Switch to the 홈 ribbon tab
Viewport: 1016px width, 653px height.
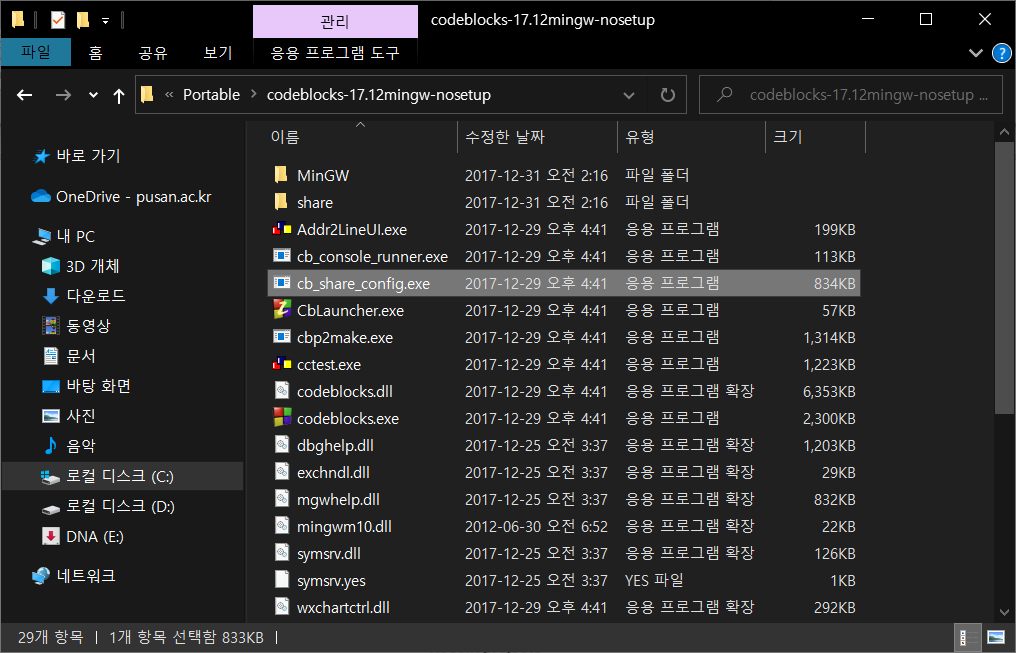point(96,52)
